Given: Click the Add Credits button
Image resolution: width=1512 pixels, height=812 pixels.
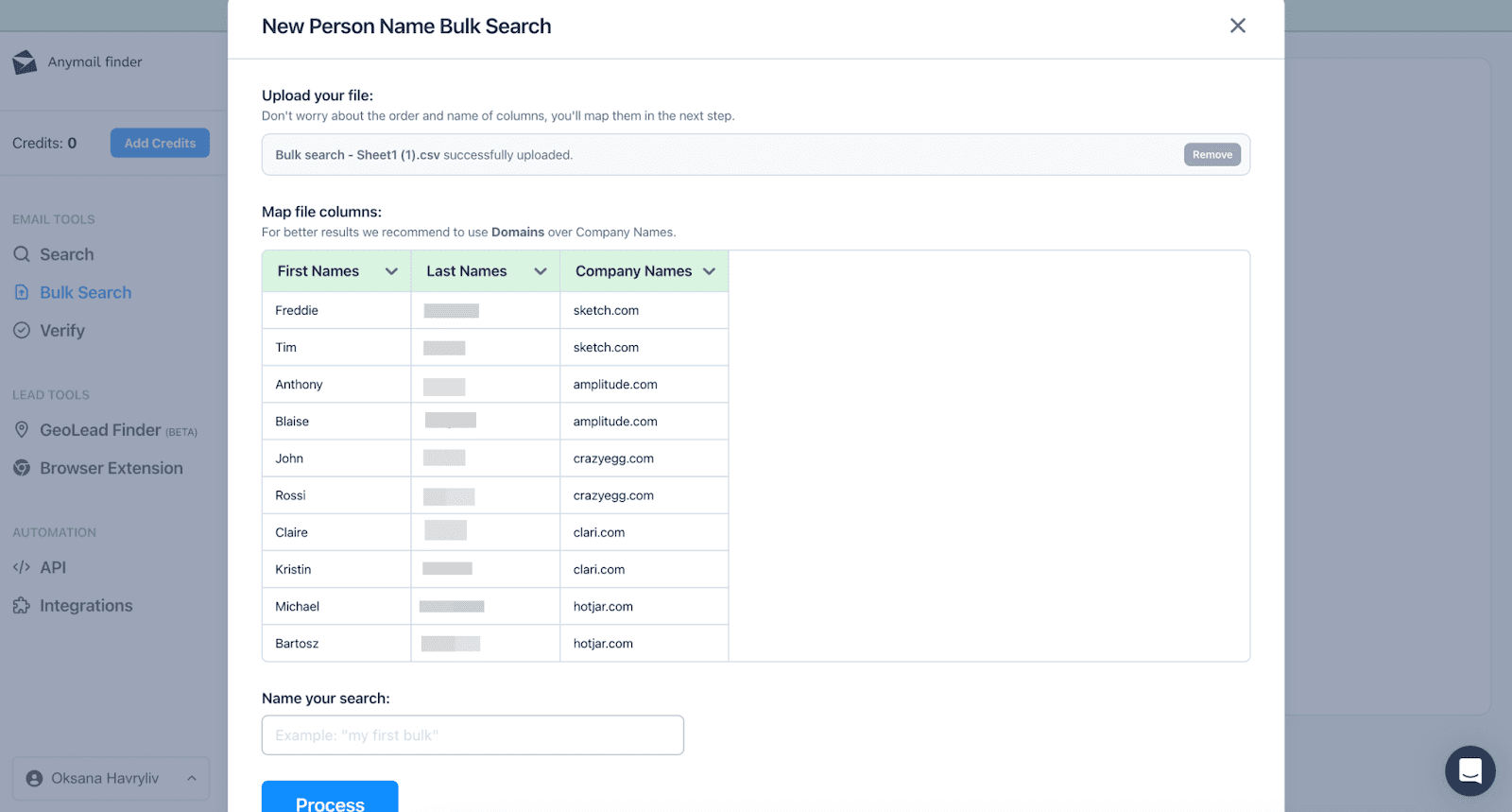Looking at the screenshot, I should (x=160, y=144).
